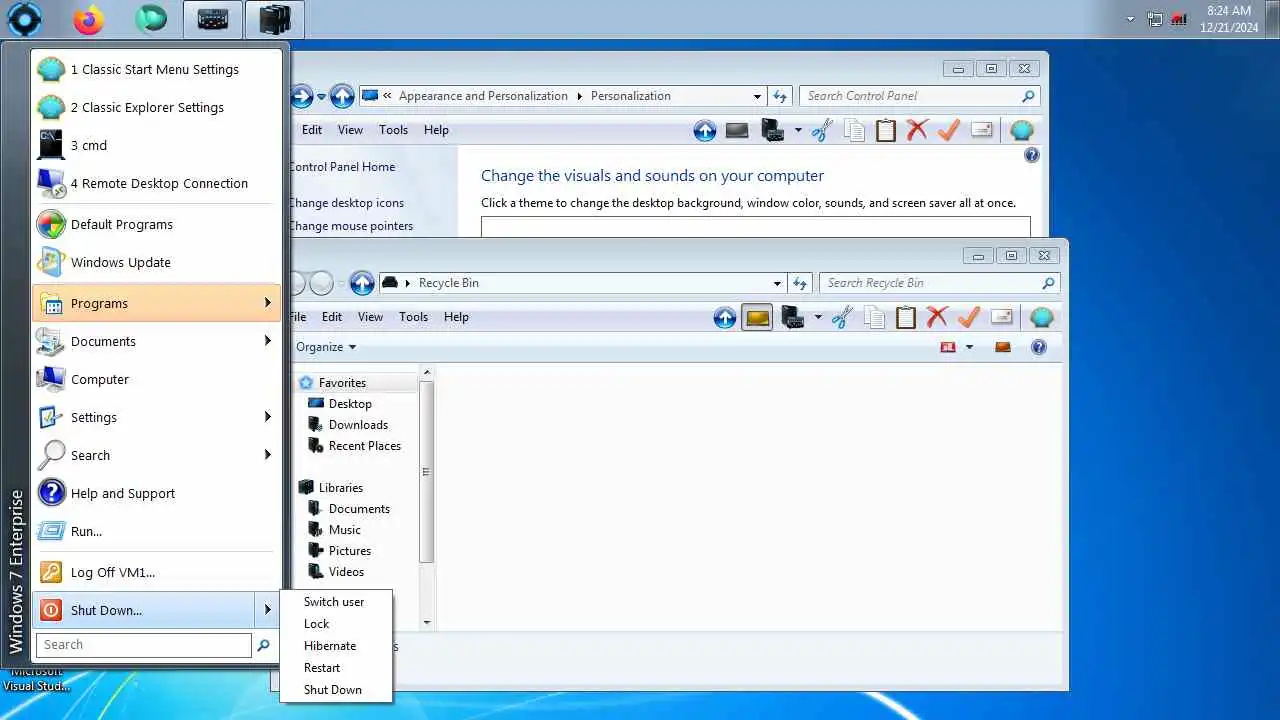
Task: Click Cut scissors in Personalization toolbar
Action: [x=822, y=130]
